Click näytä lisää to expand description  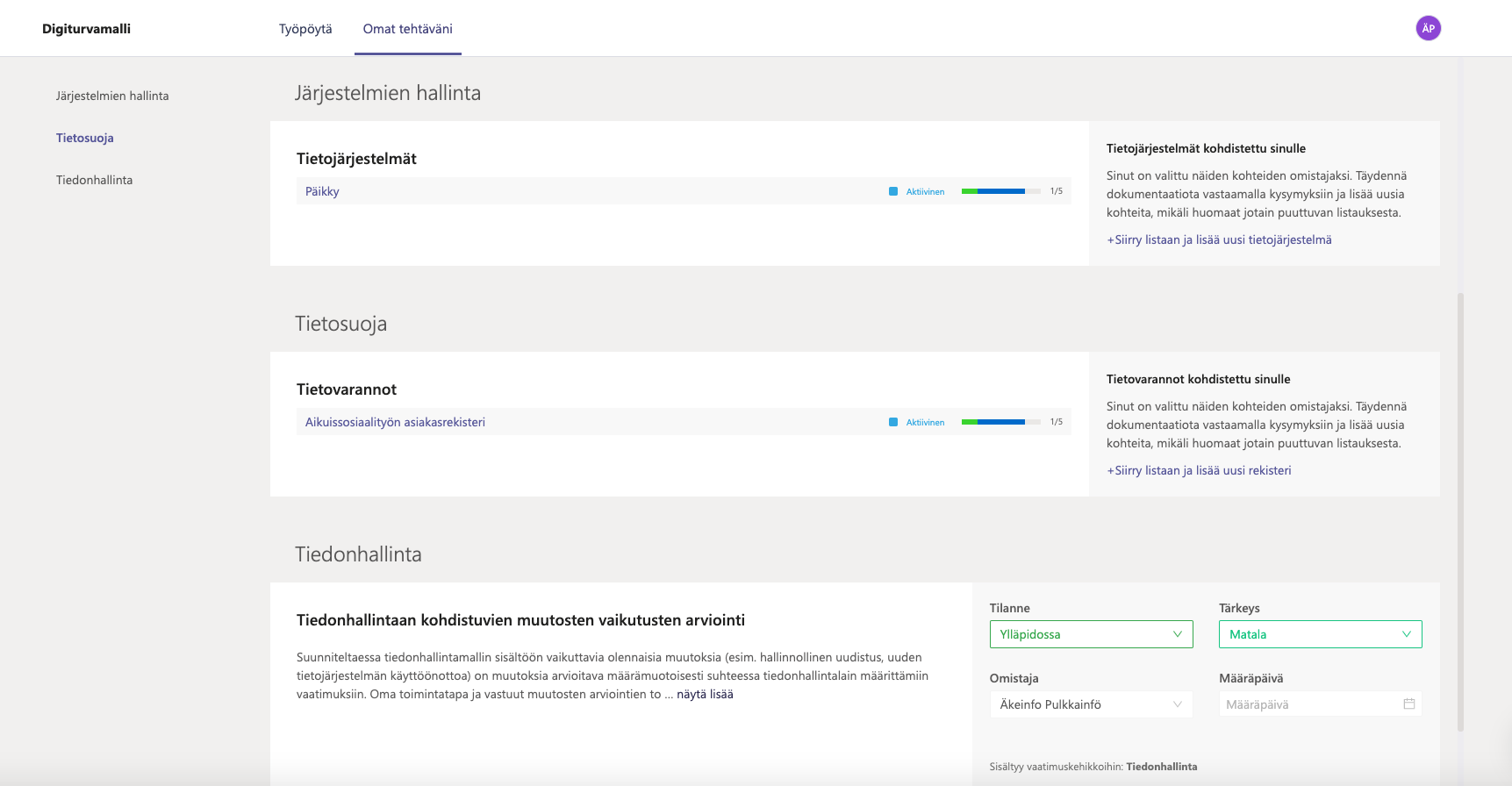pos(705,694)
